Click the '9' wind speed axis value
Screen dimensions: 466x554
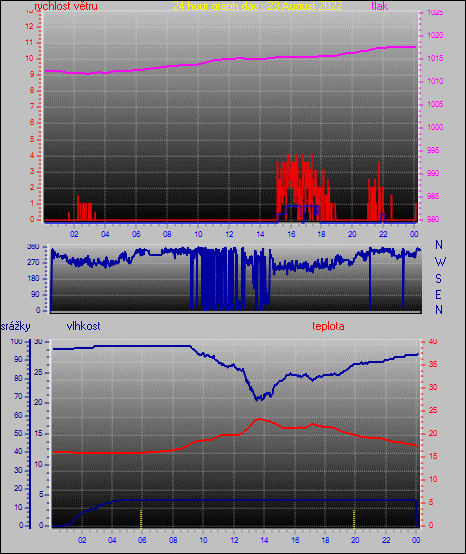(x=32, y=75)
